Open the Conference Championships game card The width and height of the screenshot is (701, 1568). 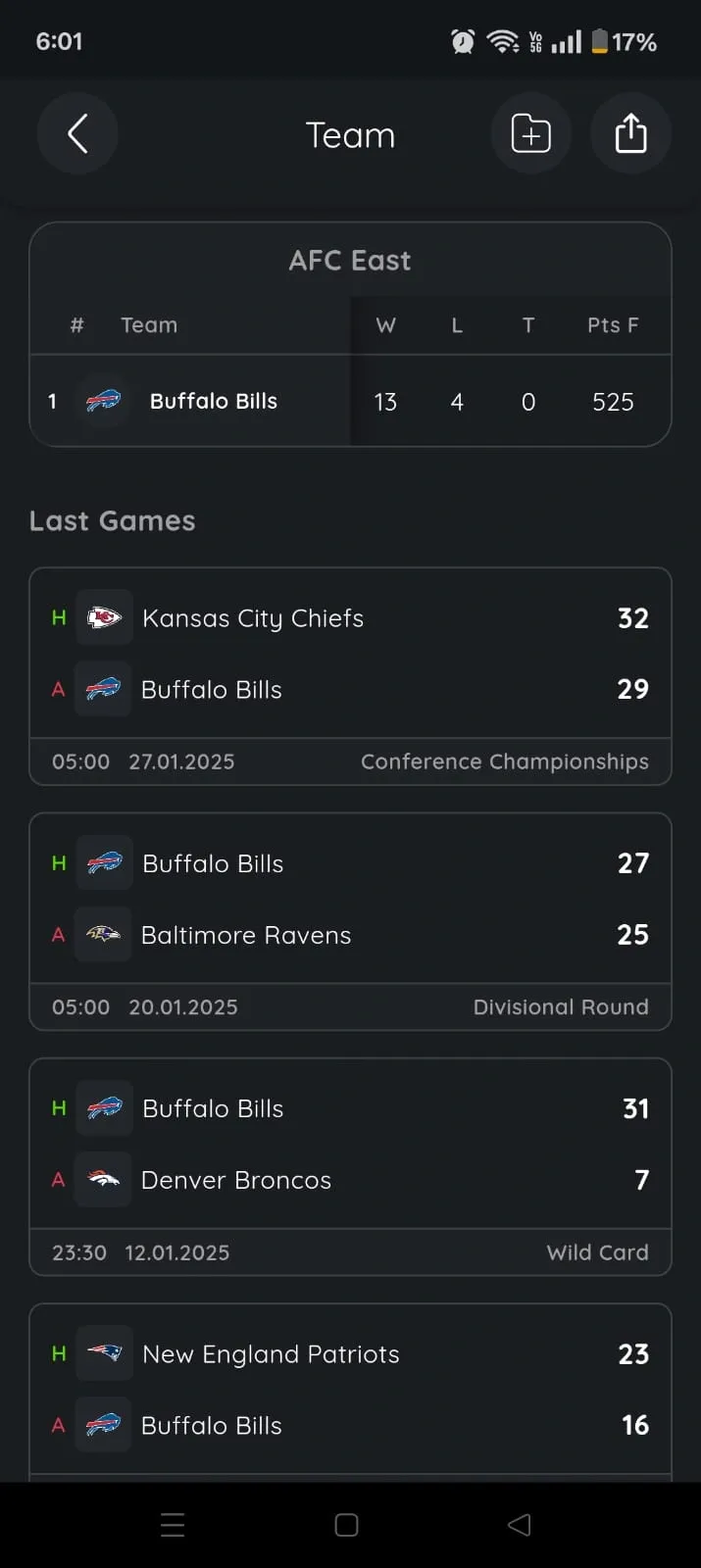point(350,676)
